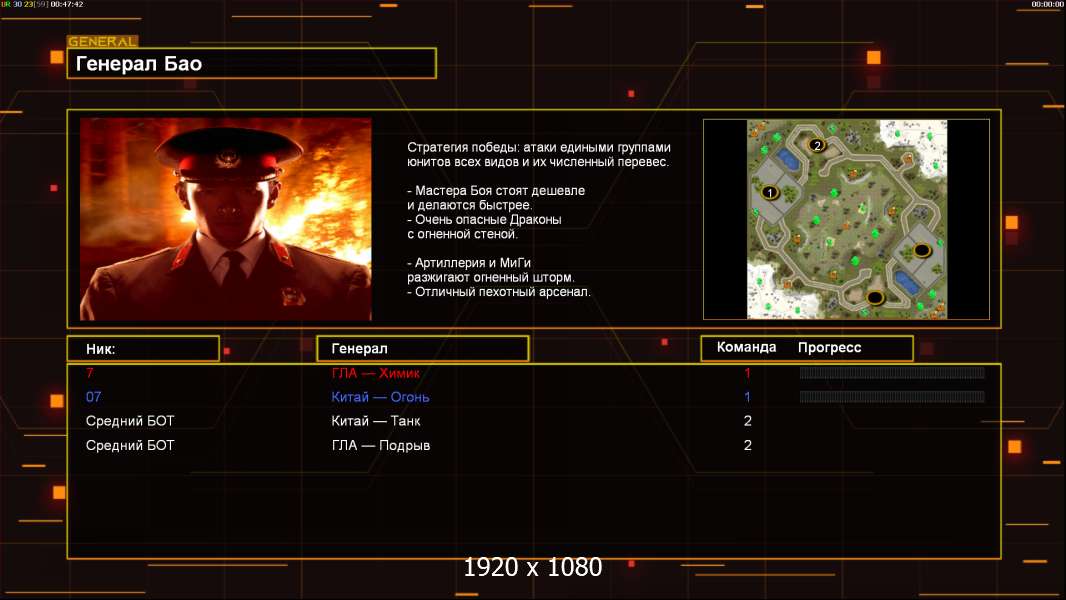Image resolution: width=1066 pixels, height=600 pixels.
Task: Click start position marker 1 on minimap
Action: (770, 193)
